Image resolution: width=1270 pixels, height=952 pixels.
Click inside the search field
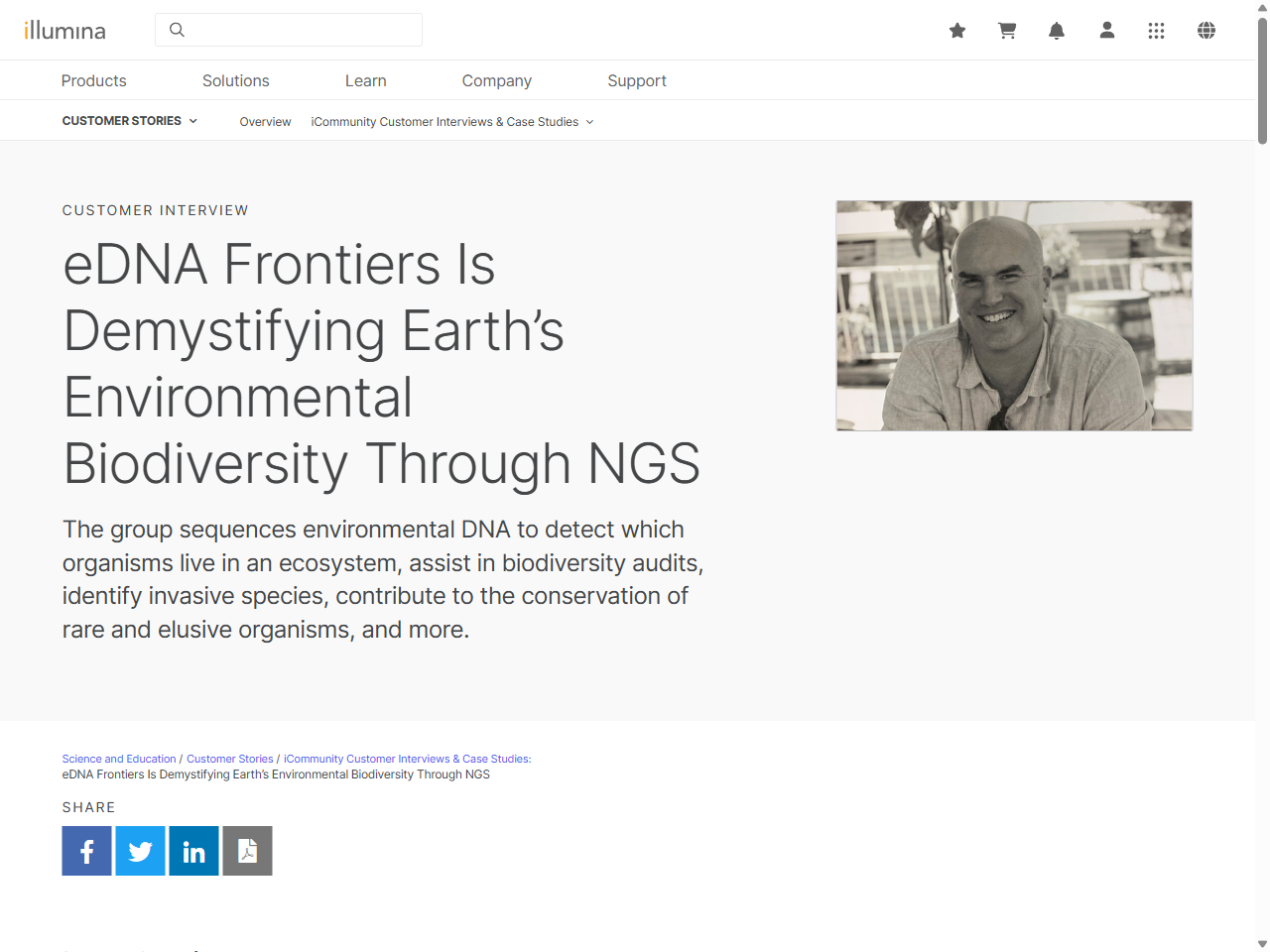tap(288, 30)
